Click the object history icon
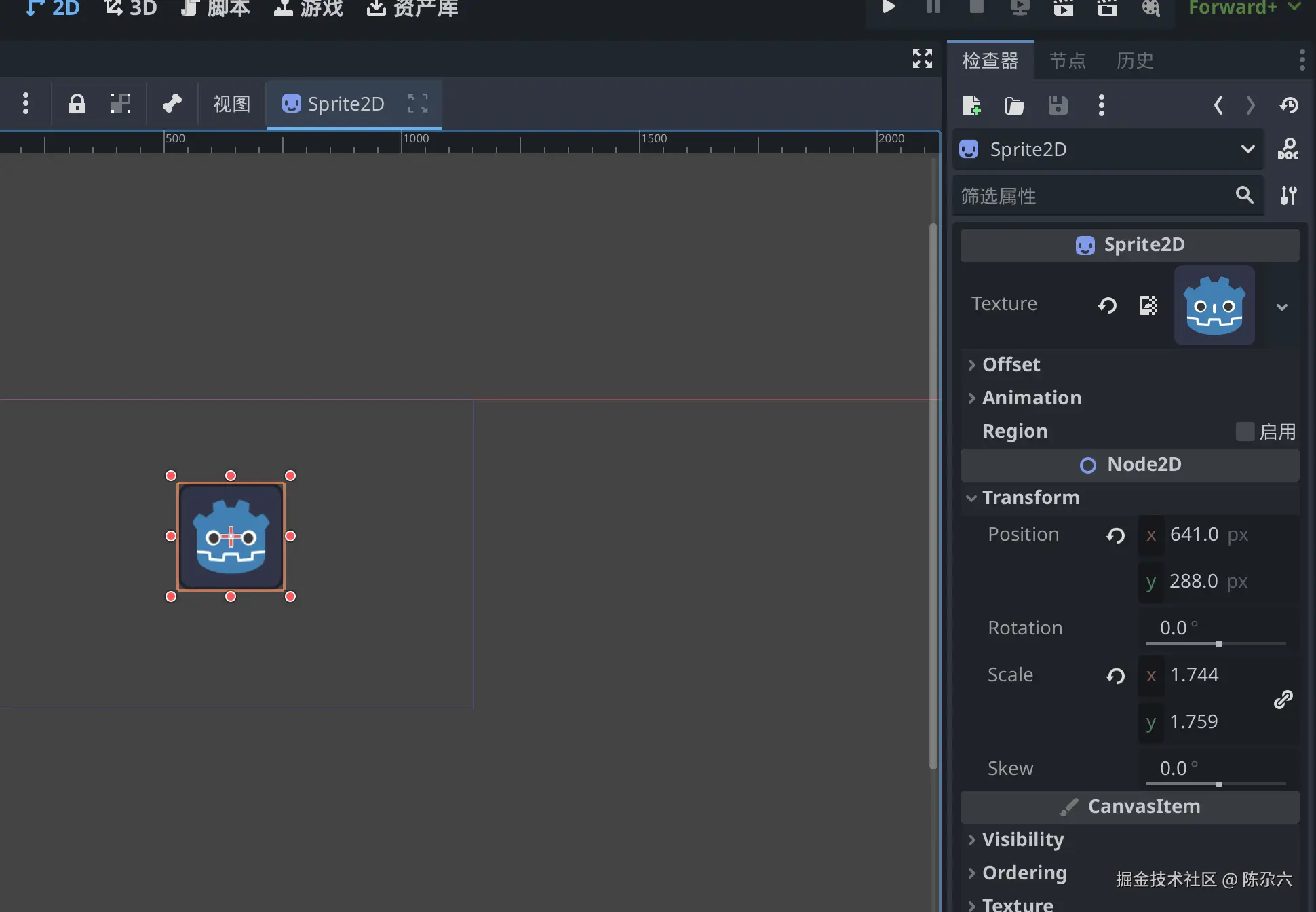The image size is (1316, 912). (x=1289, y=105)
